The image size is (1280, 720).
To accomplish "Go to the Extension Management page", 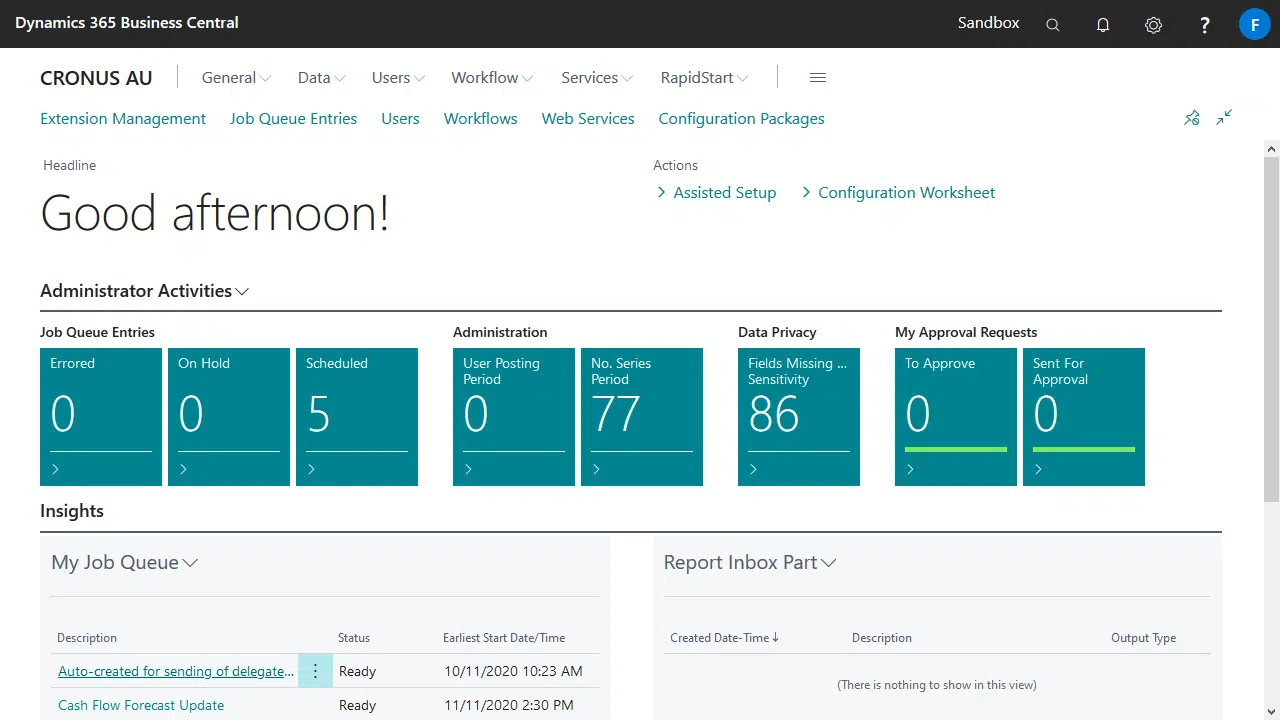I will point(123,118).
